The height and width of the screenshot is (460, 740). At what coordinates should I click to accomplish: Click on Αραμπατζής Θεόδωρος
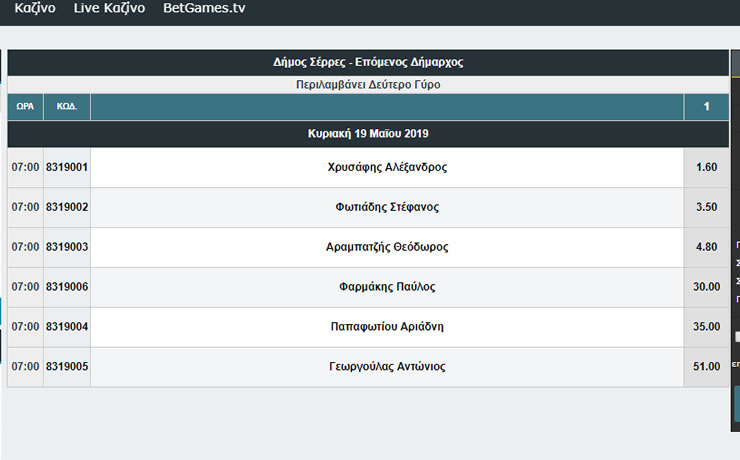(x=387, y=247)
